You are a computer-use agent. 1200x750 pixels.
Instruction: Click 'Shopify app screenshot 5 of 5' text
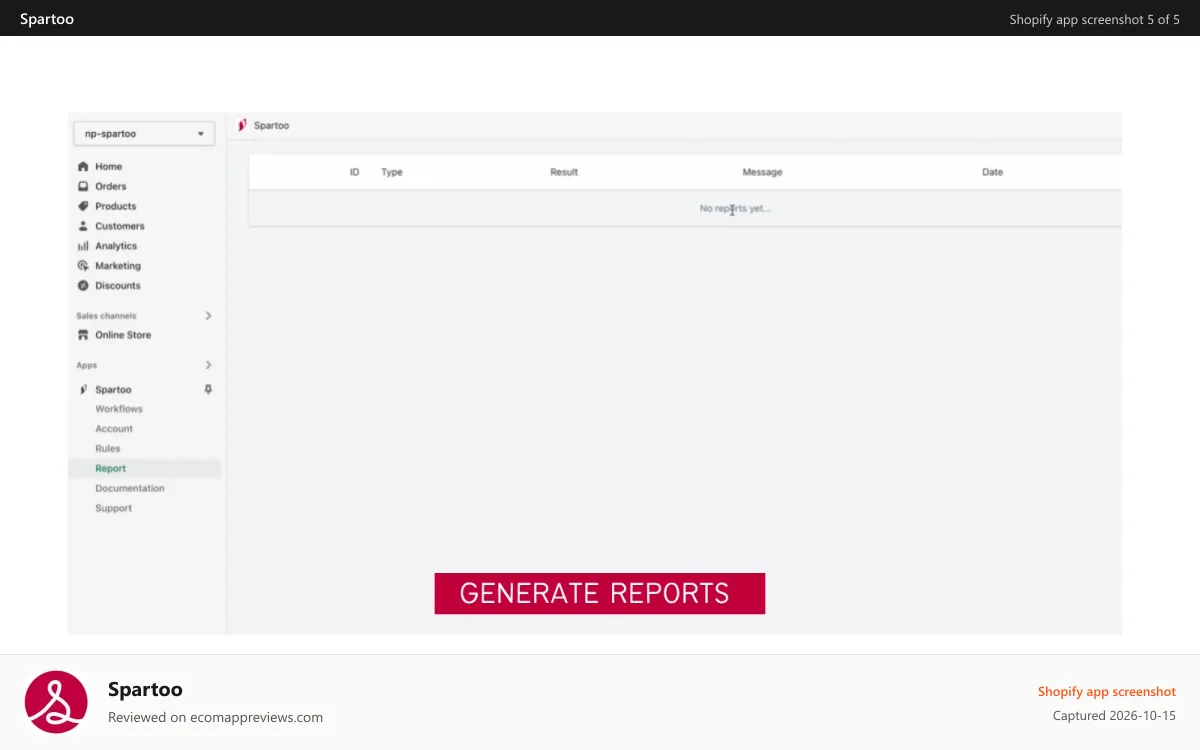pos(1094,19)
